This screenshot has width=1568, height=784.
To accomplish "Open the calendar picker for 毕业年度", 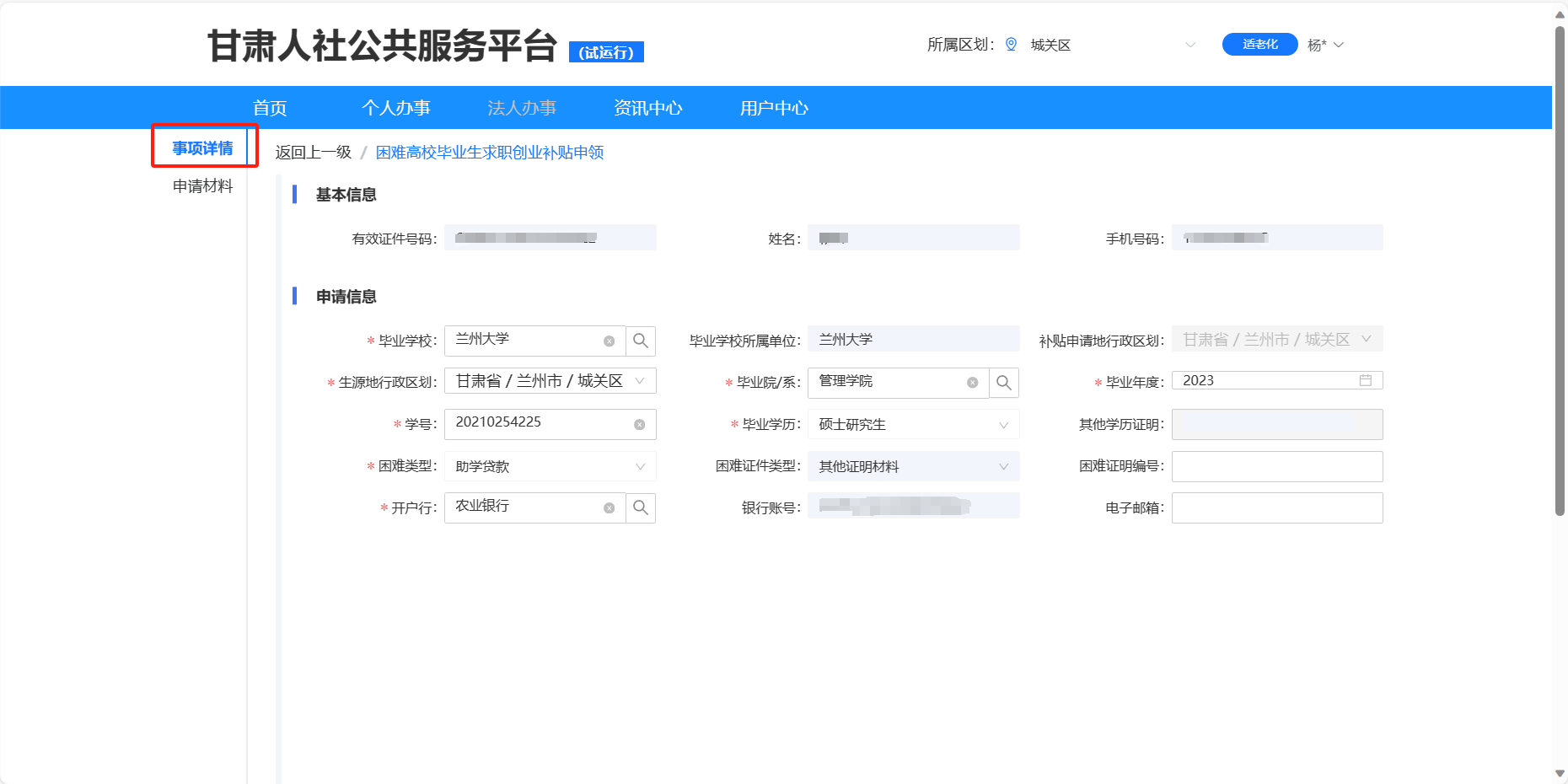I will point(1365,381).
